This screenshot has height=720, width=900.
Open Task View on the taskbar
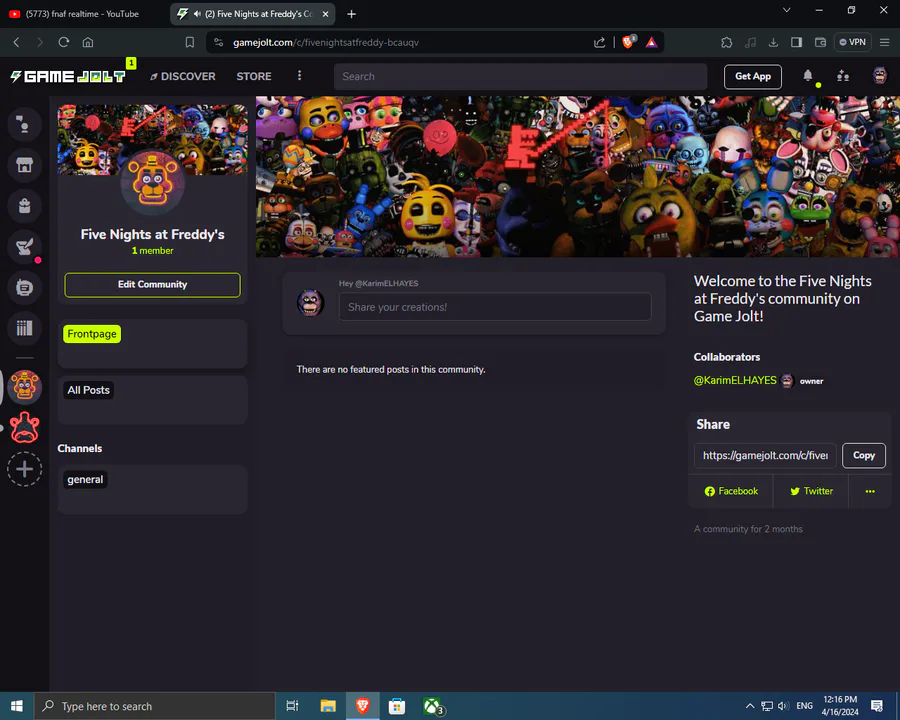(292, 706)
